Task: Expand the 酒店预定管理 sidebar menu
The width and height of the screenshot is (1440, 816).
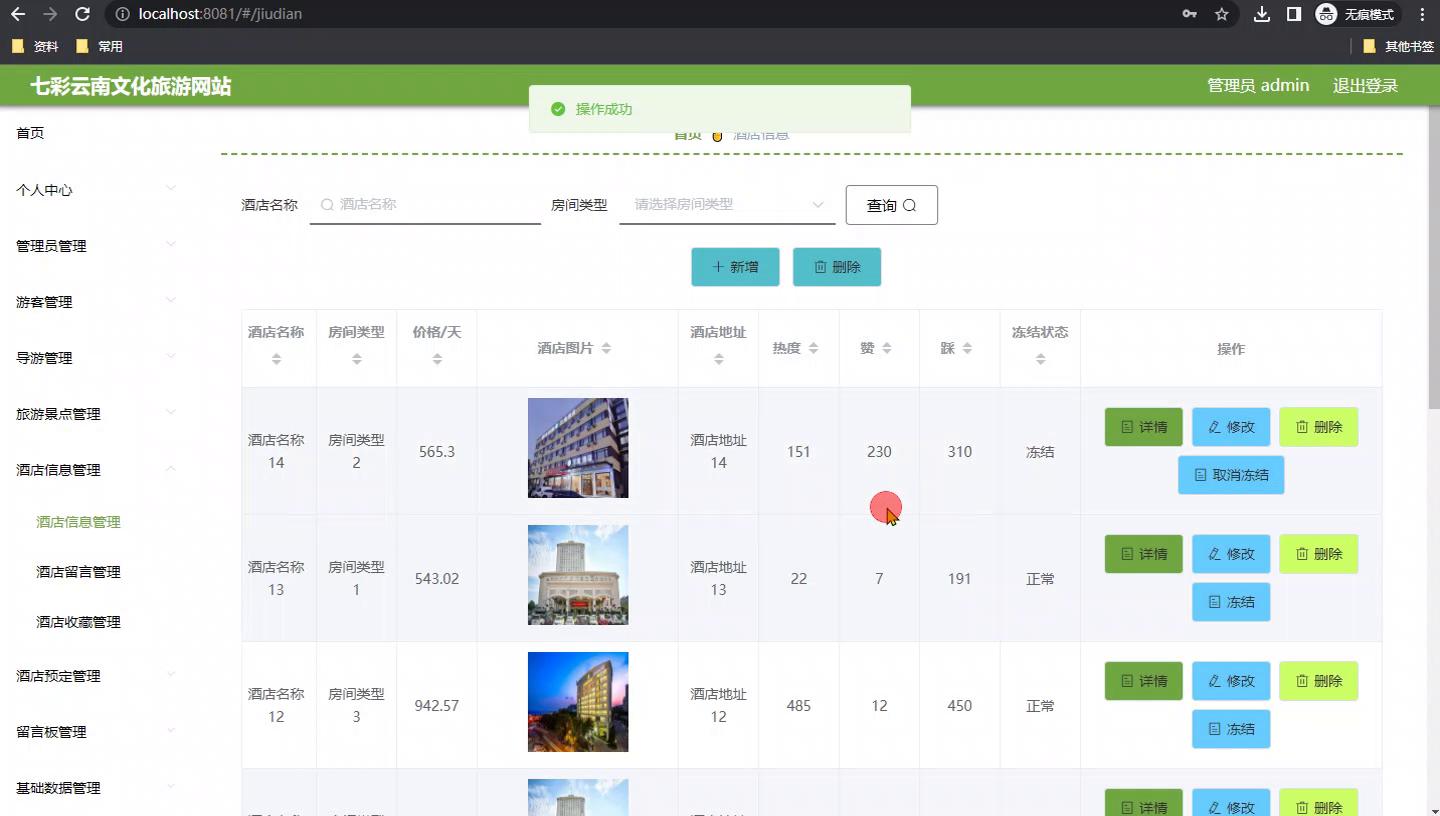Action: tap(97, 676)
